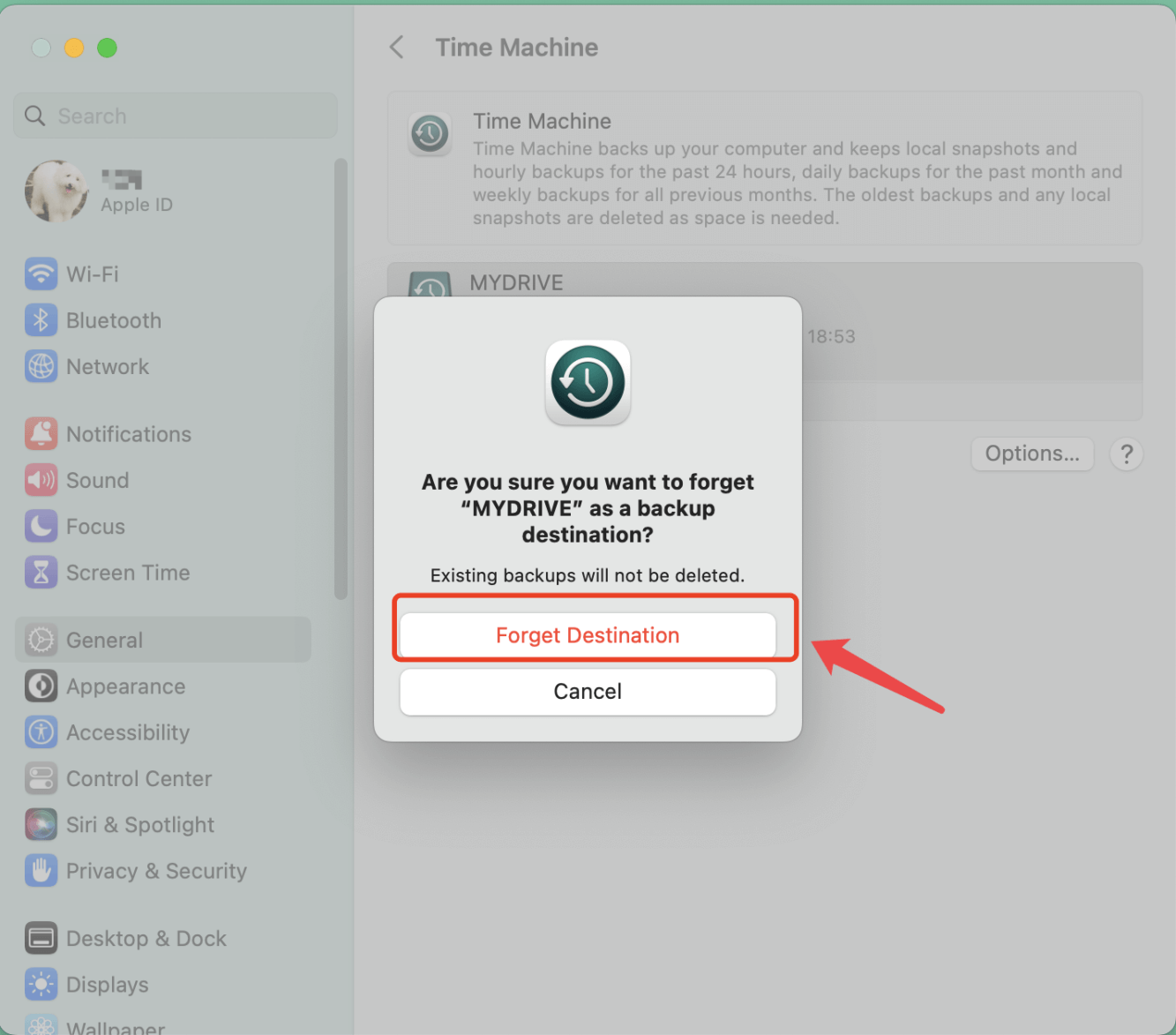This screenshot has width=1176, height=1035.
Task: Click the search magnifier icon
Action: 34,116
